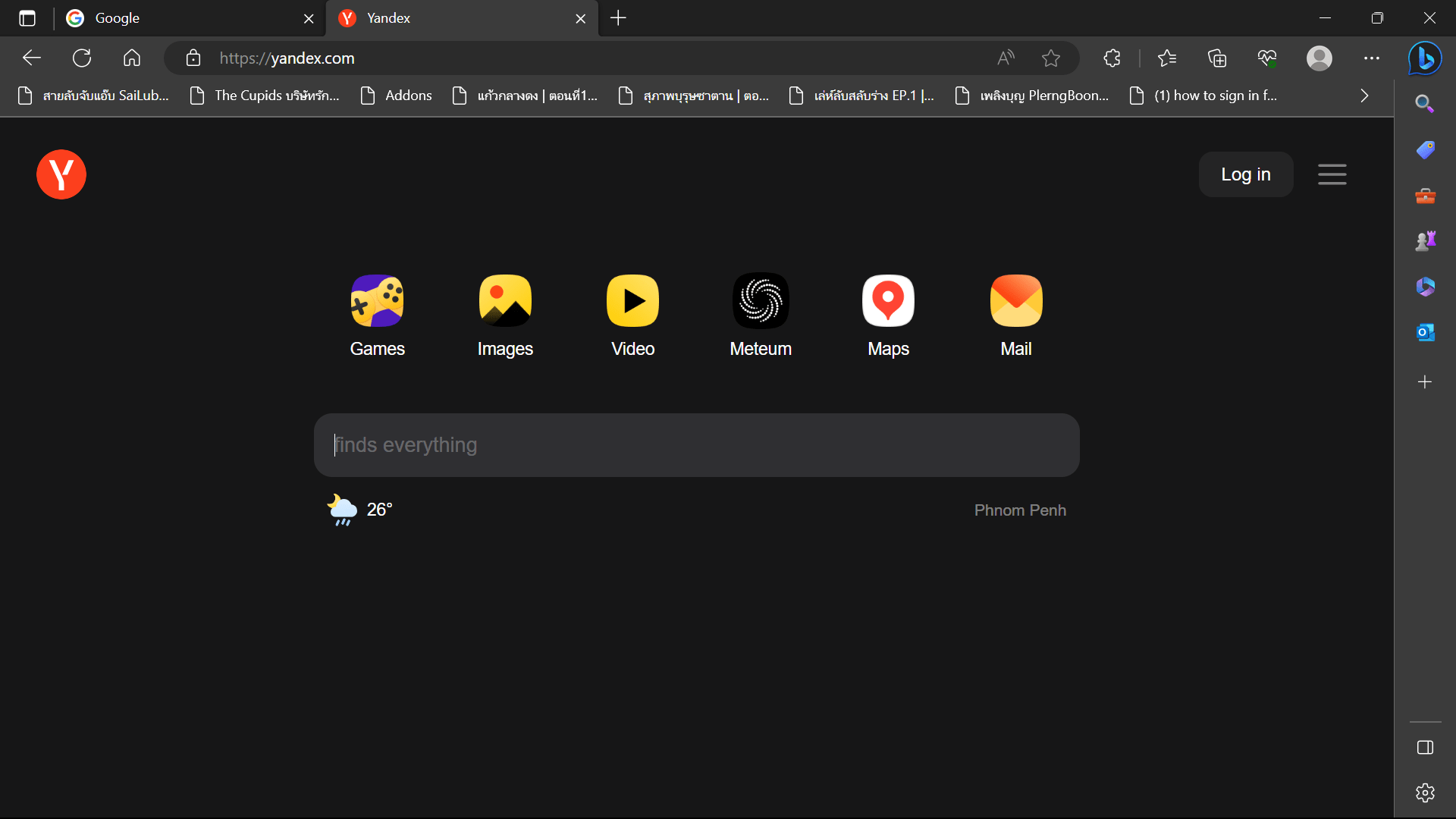Open the Yandex Games icon

pyautogui.click(x=377, y=301)
